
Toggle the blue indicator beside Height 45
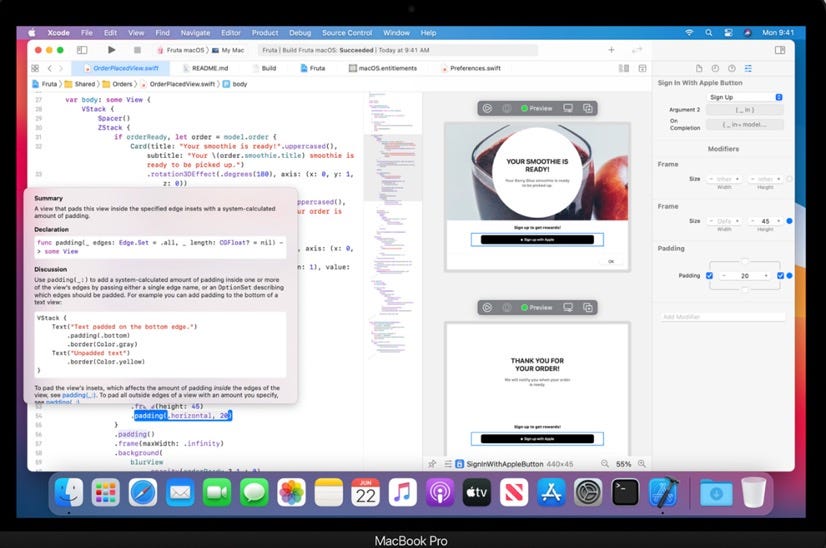click(789, 221)
